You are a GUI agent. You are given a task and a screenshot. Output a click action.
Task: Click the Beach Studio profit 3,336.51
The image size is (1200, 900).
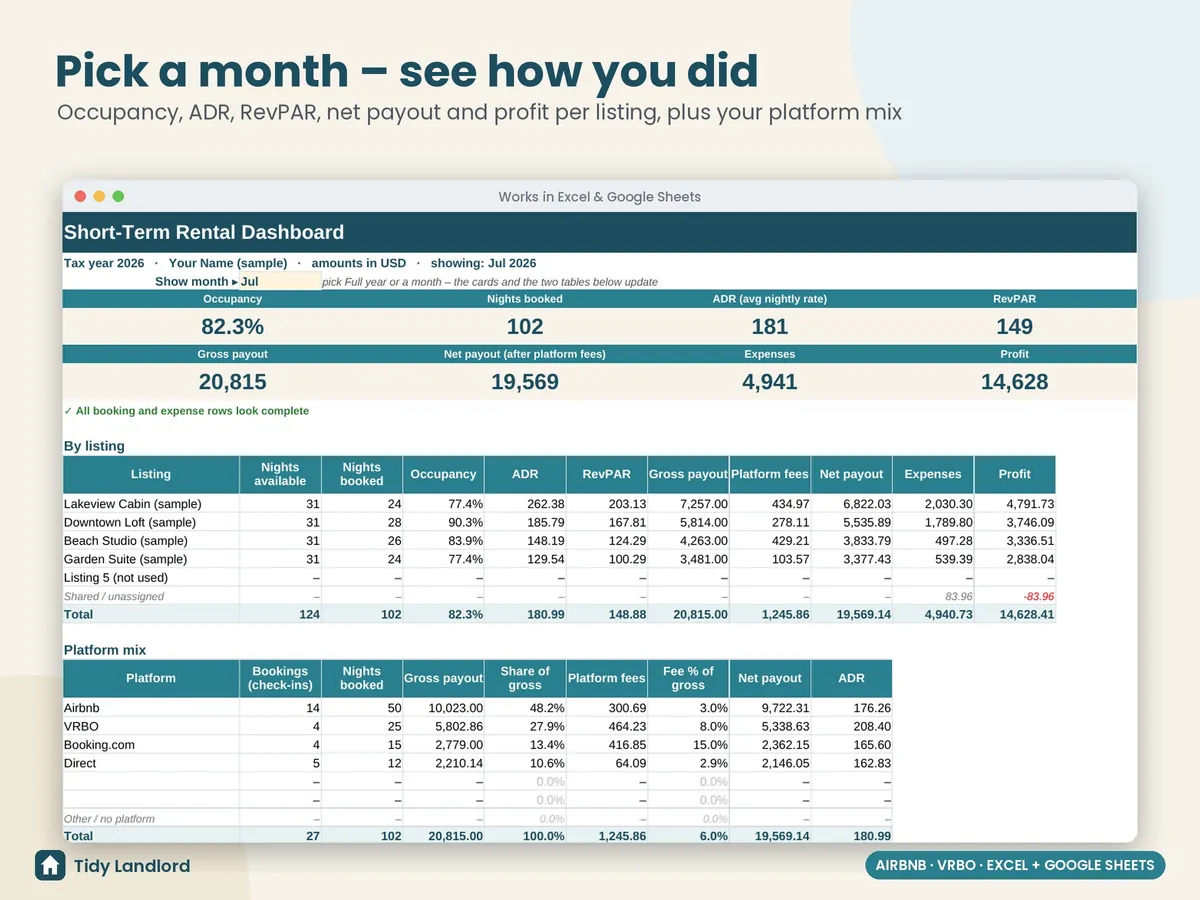pos(1030,541)
